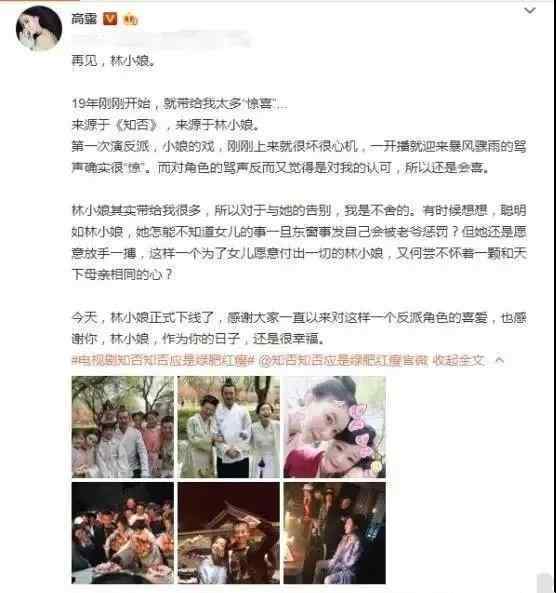Open the night crowd with flowers photo
Screen dimensions: 556x593
coord(123,533)
